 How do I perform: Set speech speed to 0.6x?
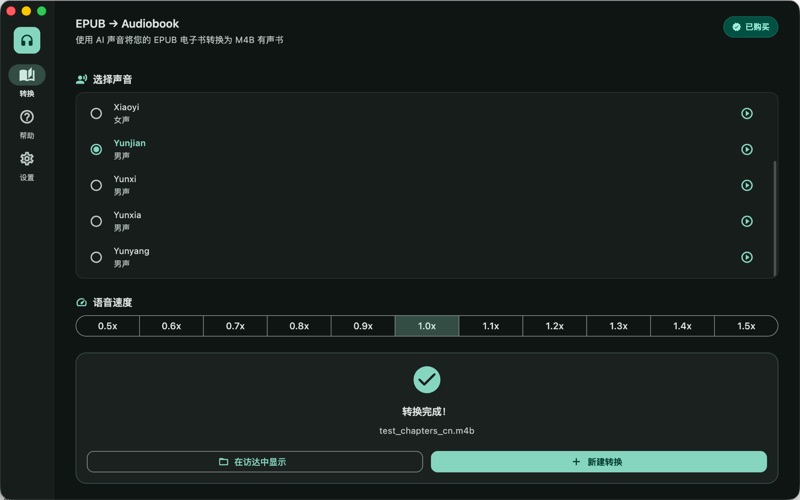[x=171, y=326]
